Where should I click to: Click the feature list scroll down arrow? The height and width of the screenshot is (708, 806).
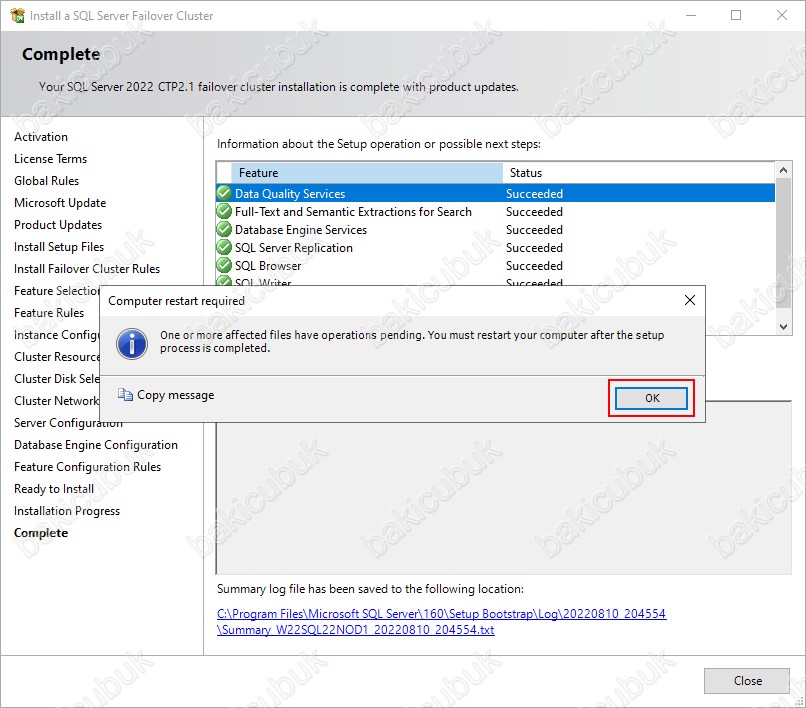pos(783,326)
